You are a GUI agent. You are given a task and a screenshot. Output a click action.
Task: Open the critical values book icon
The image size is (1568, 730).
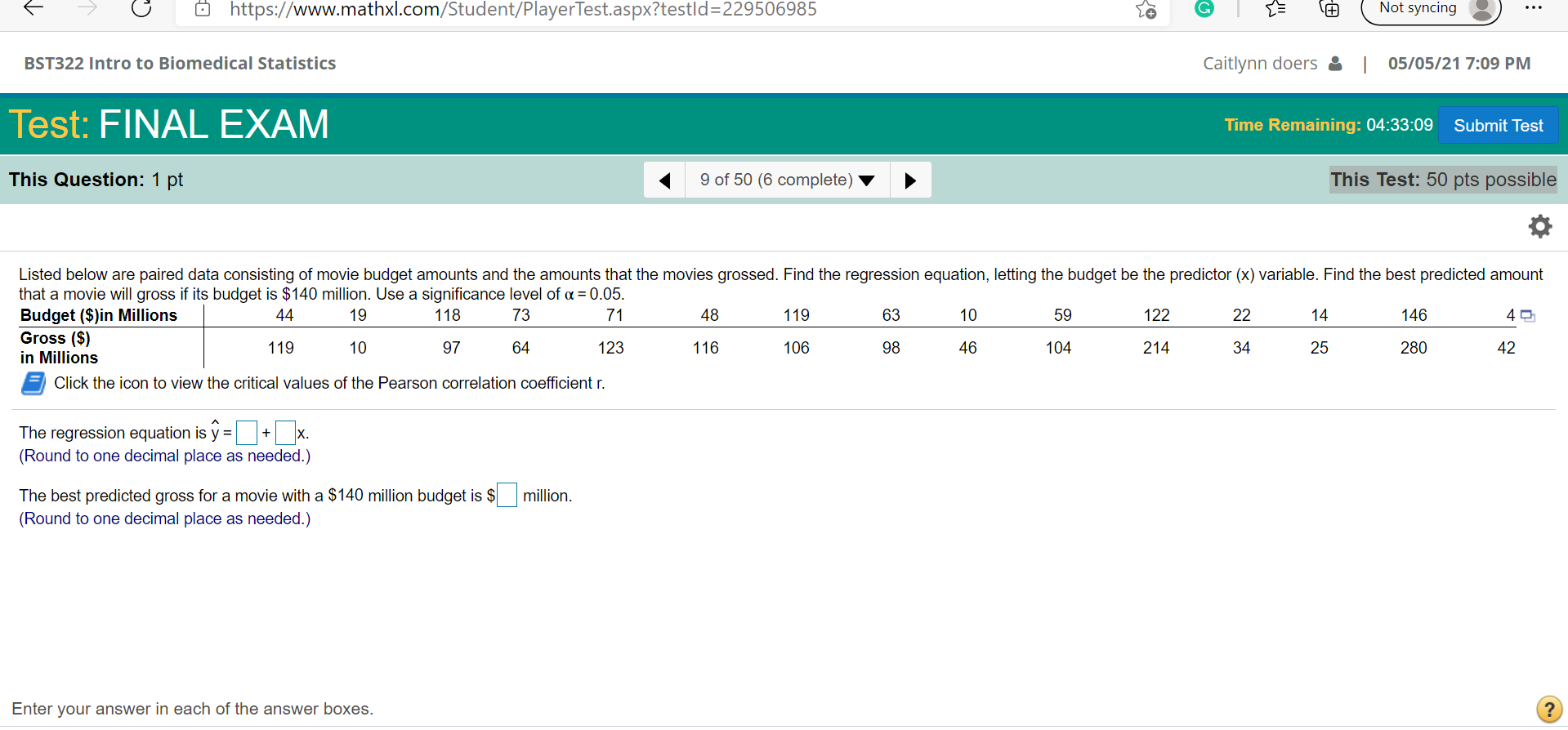[x=34, y=383]
